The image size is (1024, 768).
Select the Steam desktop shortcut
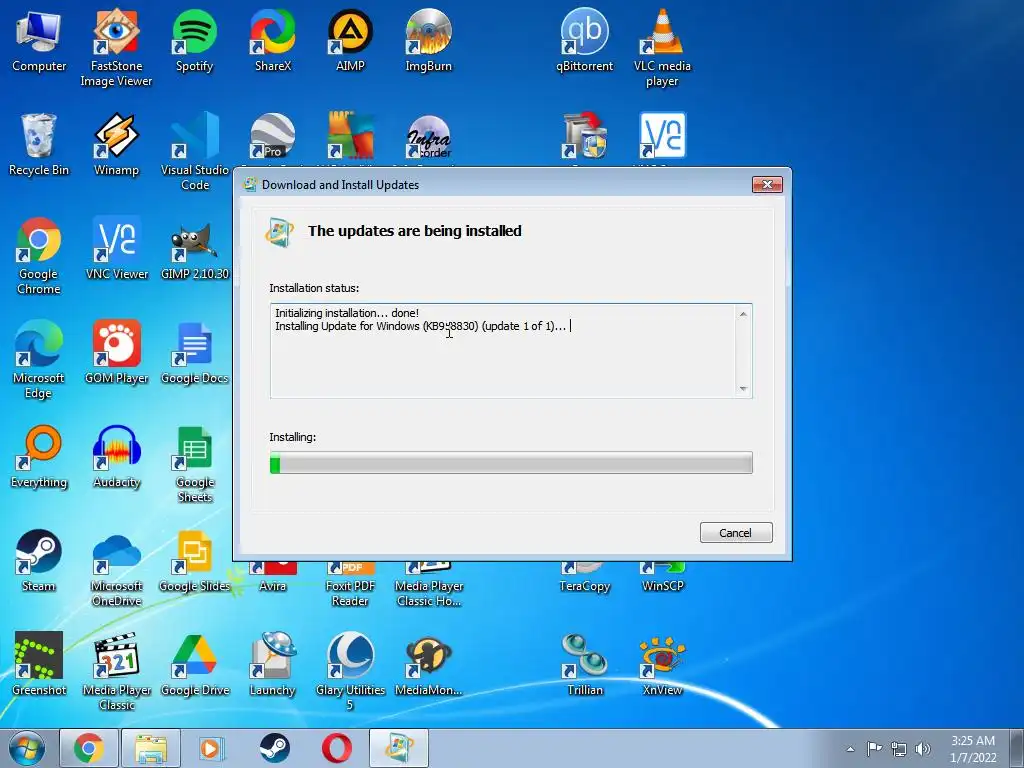(x=39, y=560)
